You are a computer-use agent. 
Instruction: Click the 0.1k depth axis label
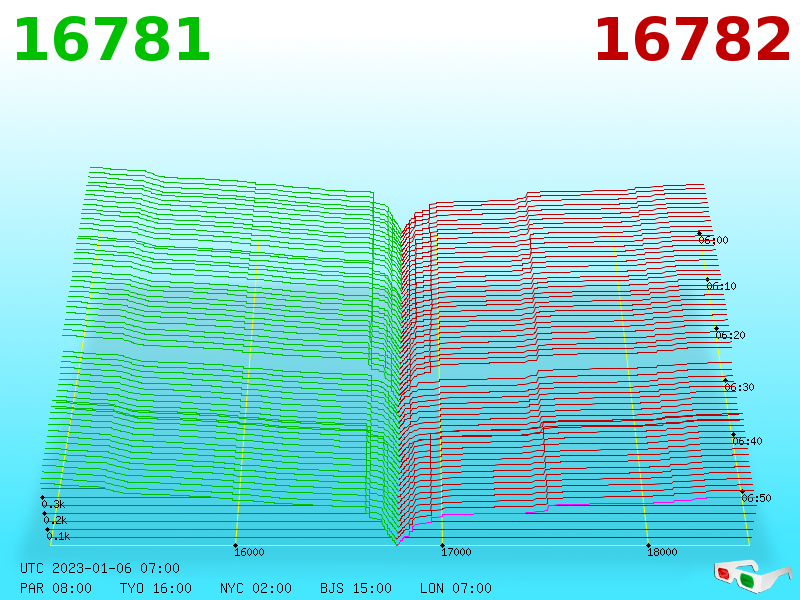(x=58, y=536)
